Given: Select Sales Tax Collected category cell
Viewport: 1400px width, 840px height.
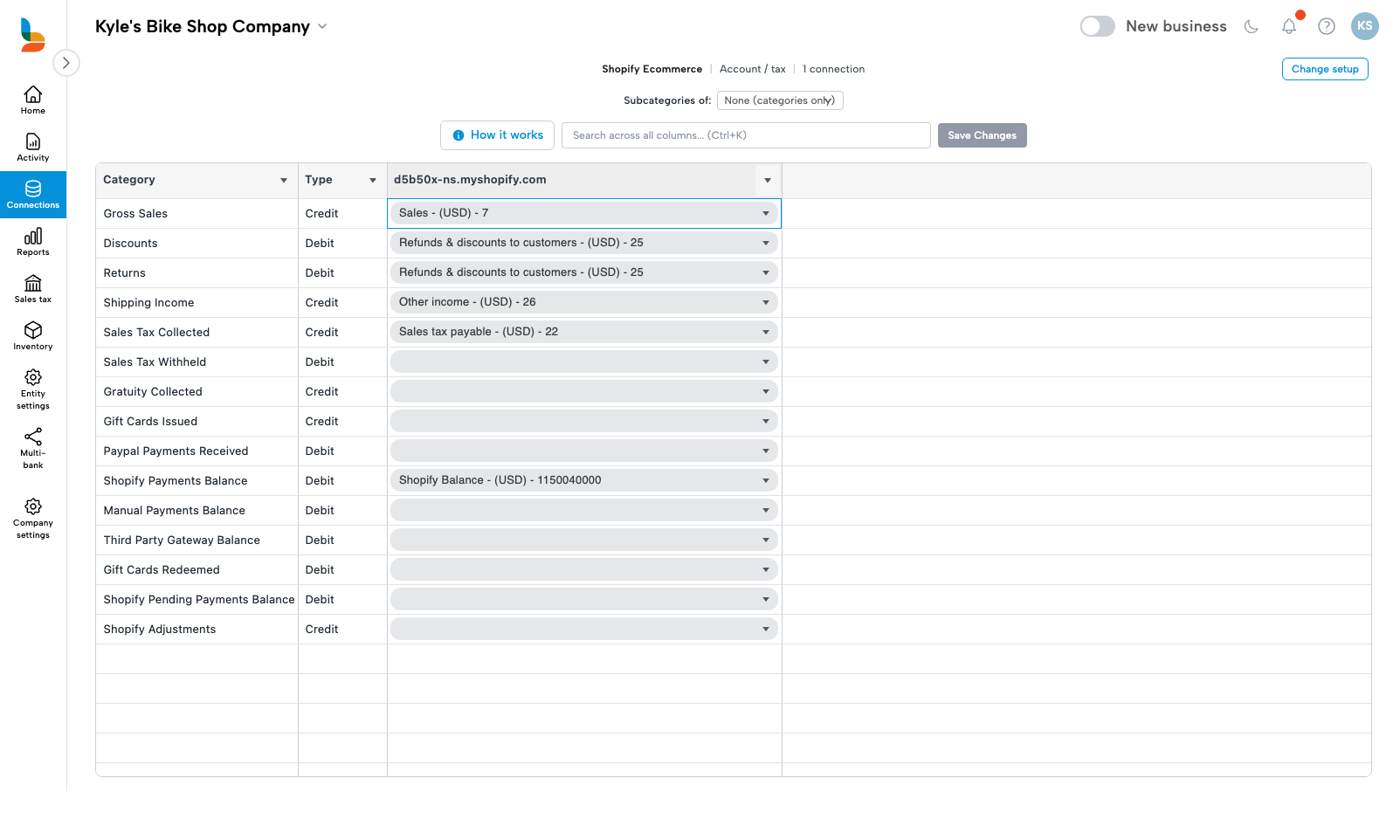Looking at the screenshot, I should coord(197,333).
